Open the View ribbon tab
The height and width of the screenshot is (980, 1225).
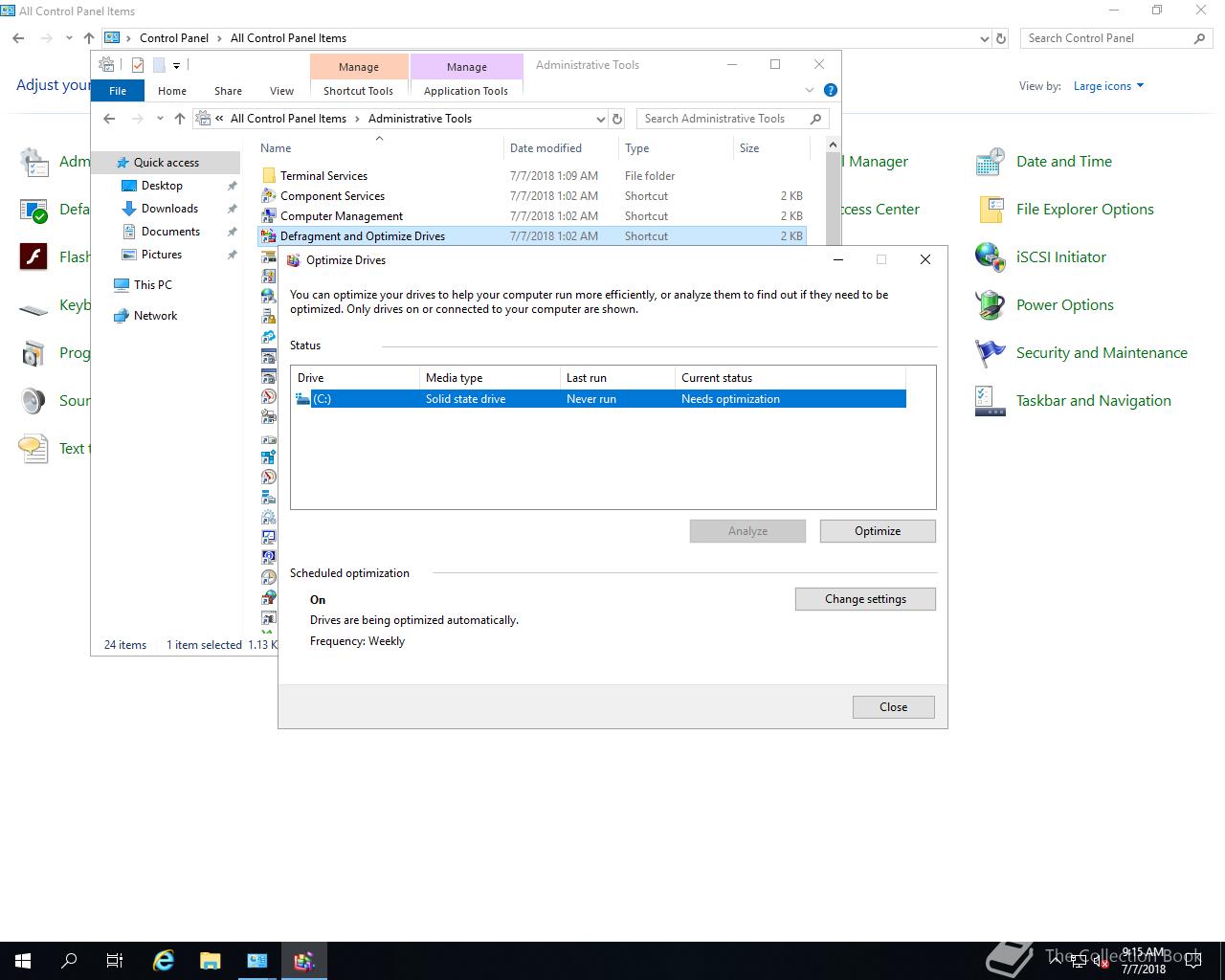click(281, 91)
